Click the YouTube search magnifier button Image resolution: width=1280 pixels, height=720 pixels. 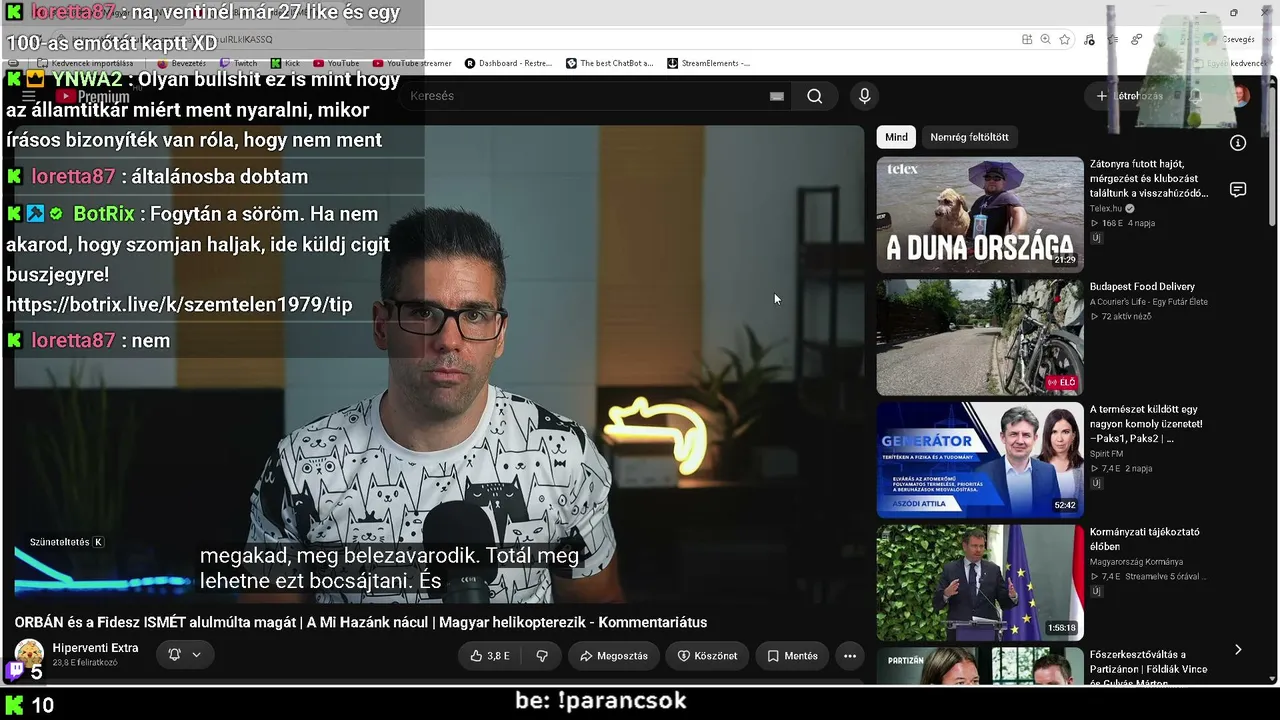[x=815, y=96]
